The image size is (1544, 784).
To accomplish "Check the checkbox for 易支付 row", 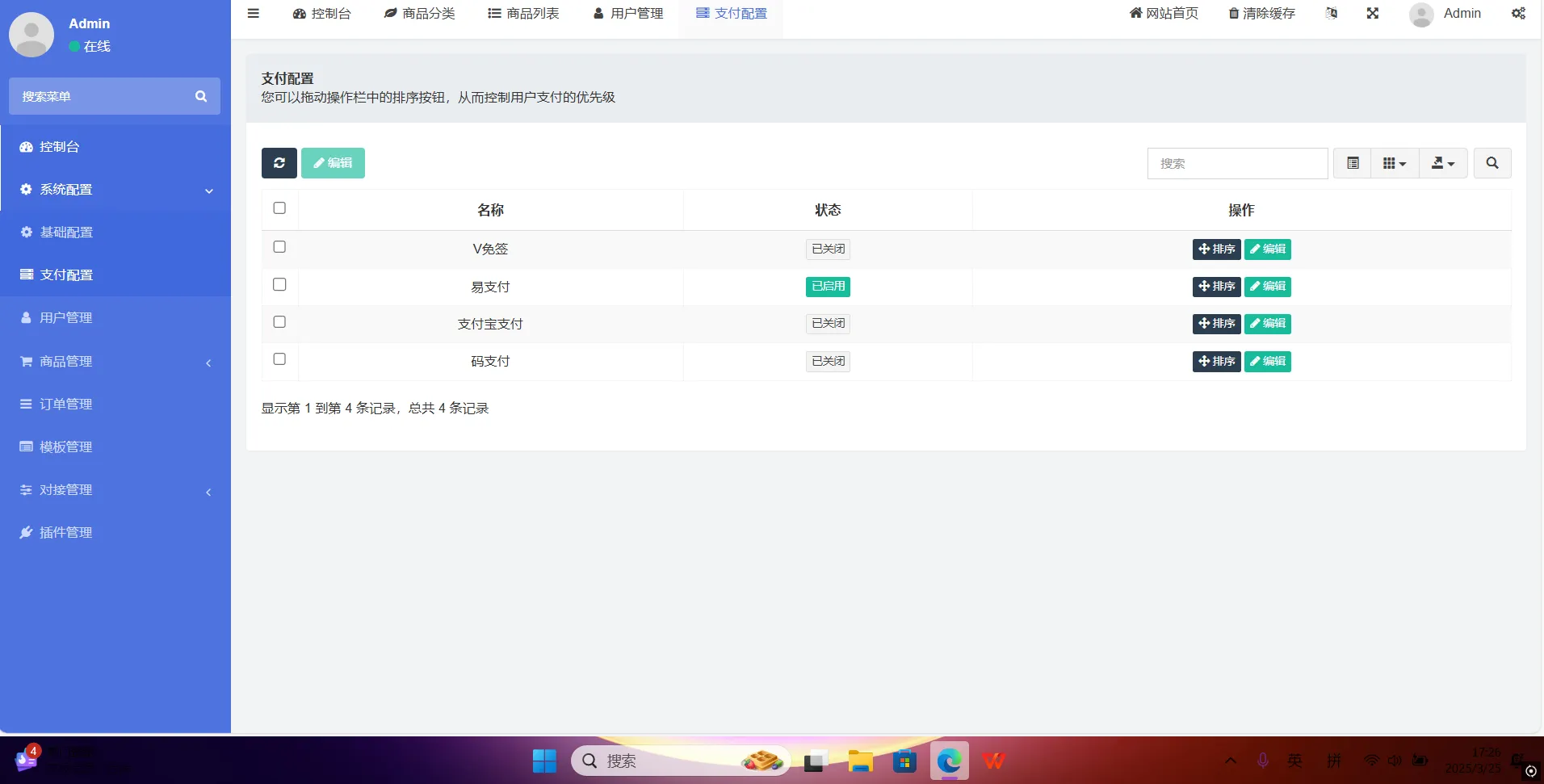I will 279,284.
